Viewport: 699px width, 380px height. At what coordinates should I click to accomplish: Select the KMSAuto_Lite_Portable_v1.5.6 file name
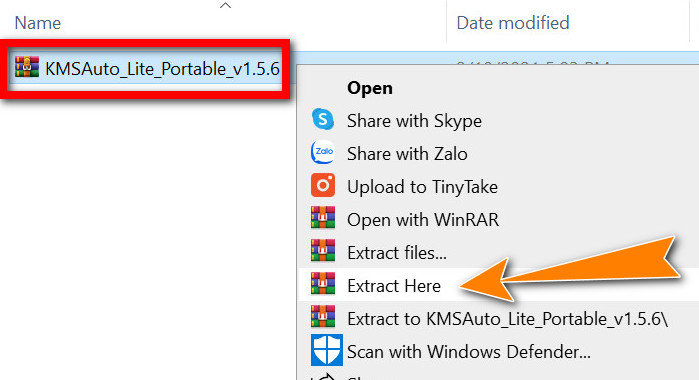tap(162, 69)
